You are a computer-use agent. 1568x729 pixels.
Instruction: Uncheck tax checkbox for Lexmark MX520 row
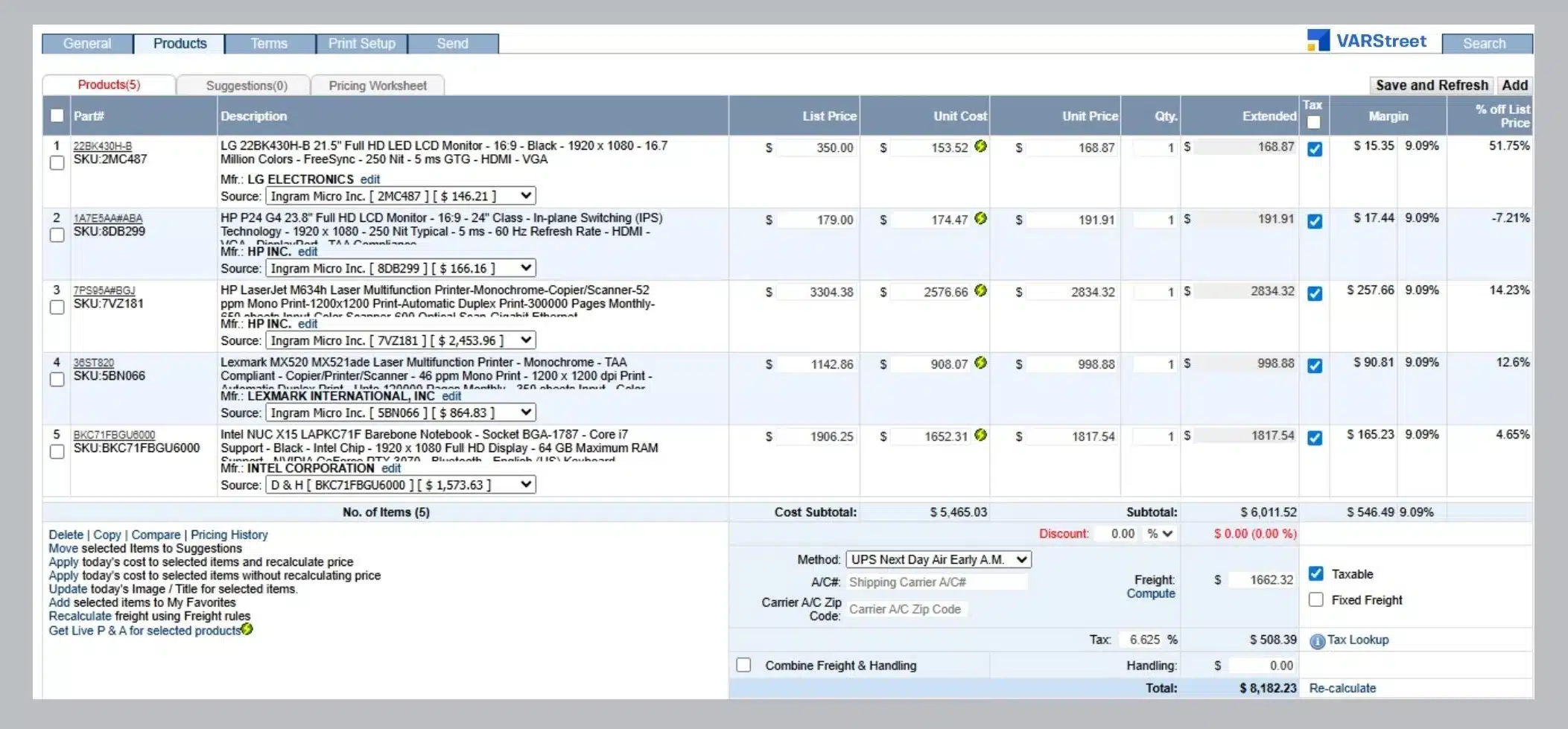click(1315, 366)
